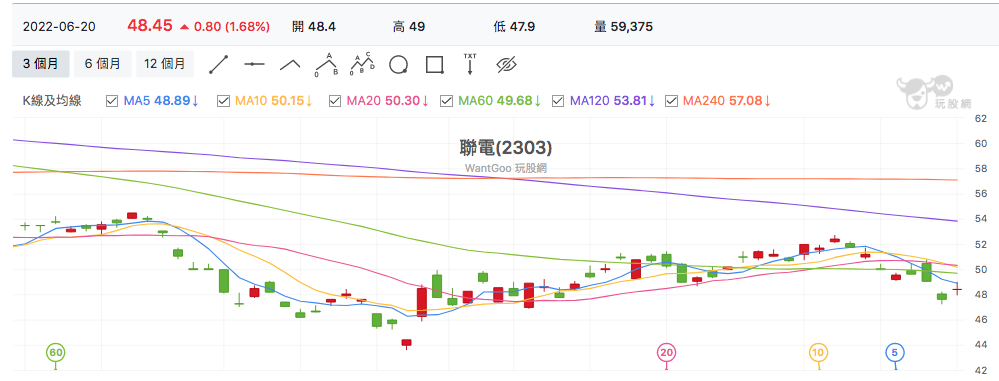The height and width of the screenshot is (381, 999).
Task: Click the high price 高 49
Action: click(409, 27)
